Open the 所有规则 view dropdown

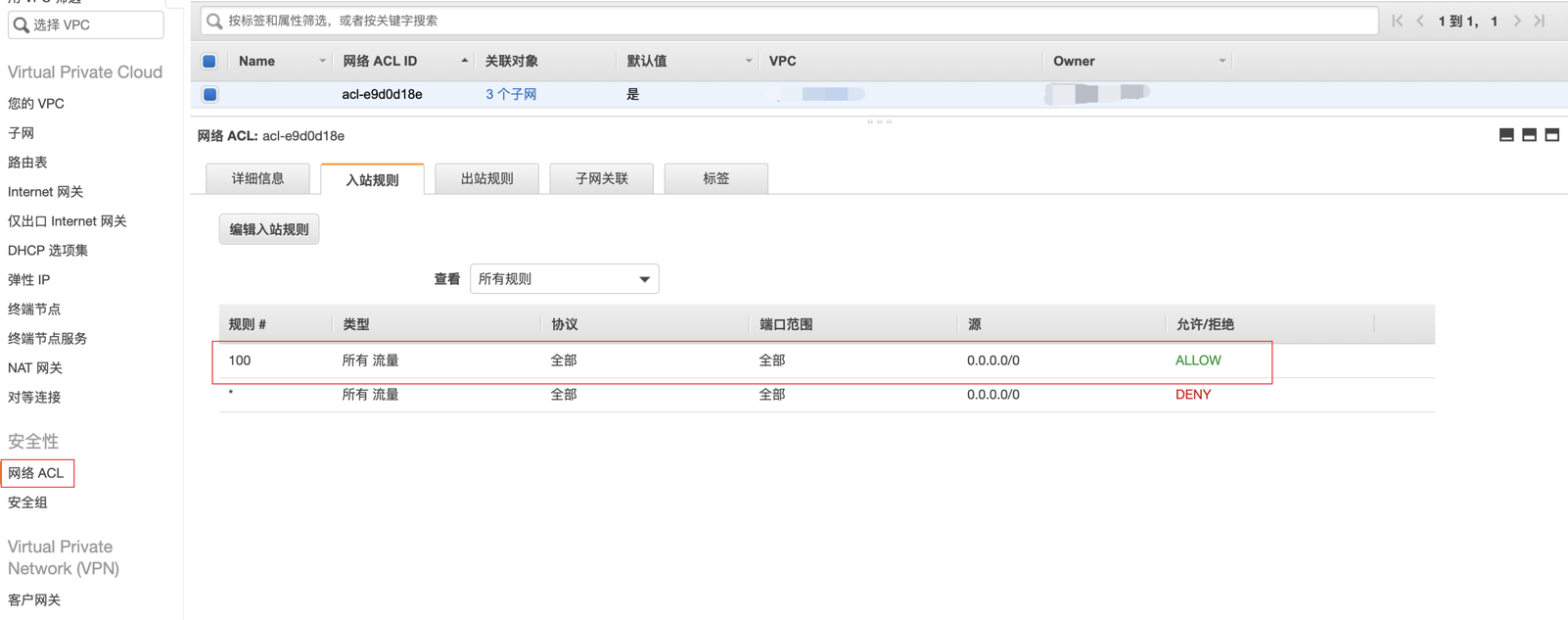pos(564,279)
